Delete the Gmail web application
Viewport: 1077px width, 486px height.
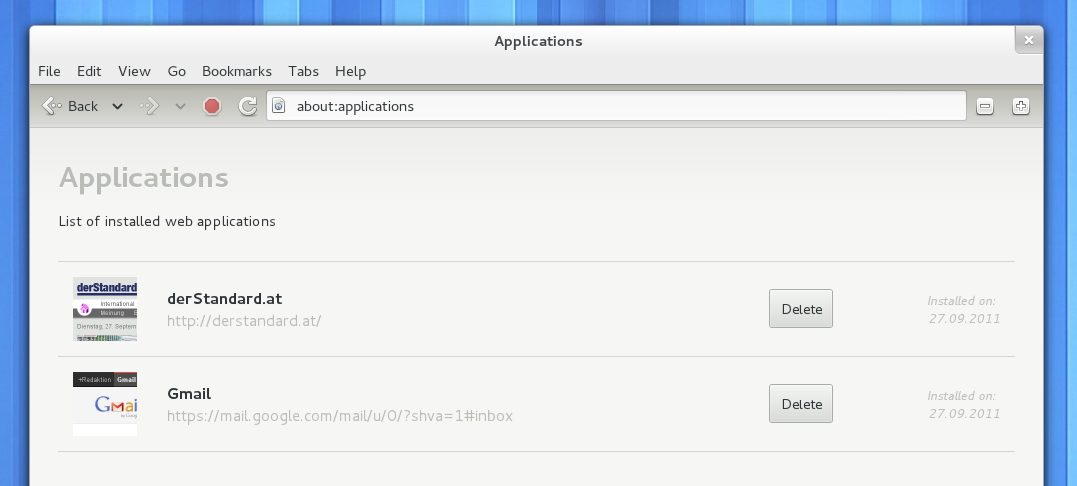point(801,404)
